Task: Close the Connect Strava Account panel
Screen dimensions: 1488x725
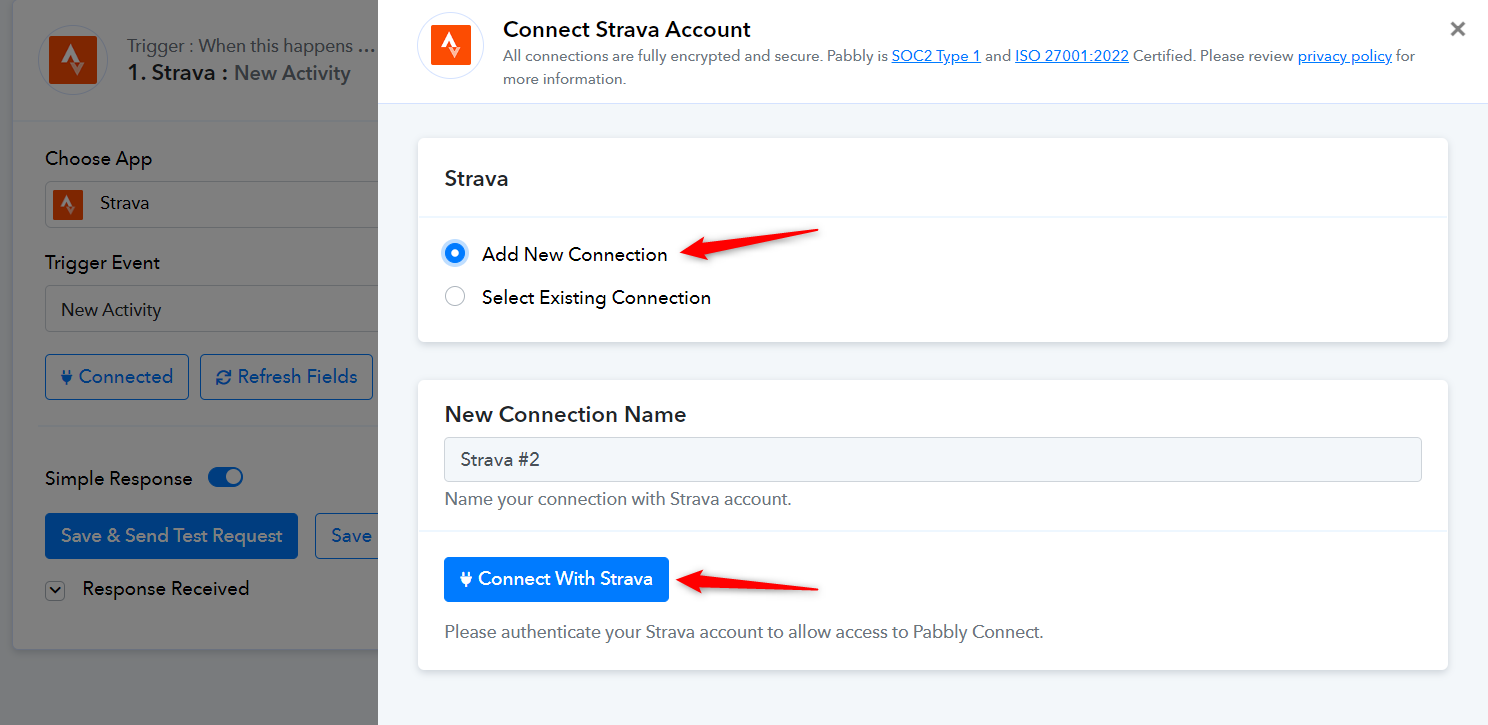Action: pyautogui.click(x=1458, y=29)
